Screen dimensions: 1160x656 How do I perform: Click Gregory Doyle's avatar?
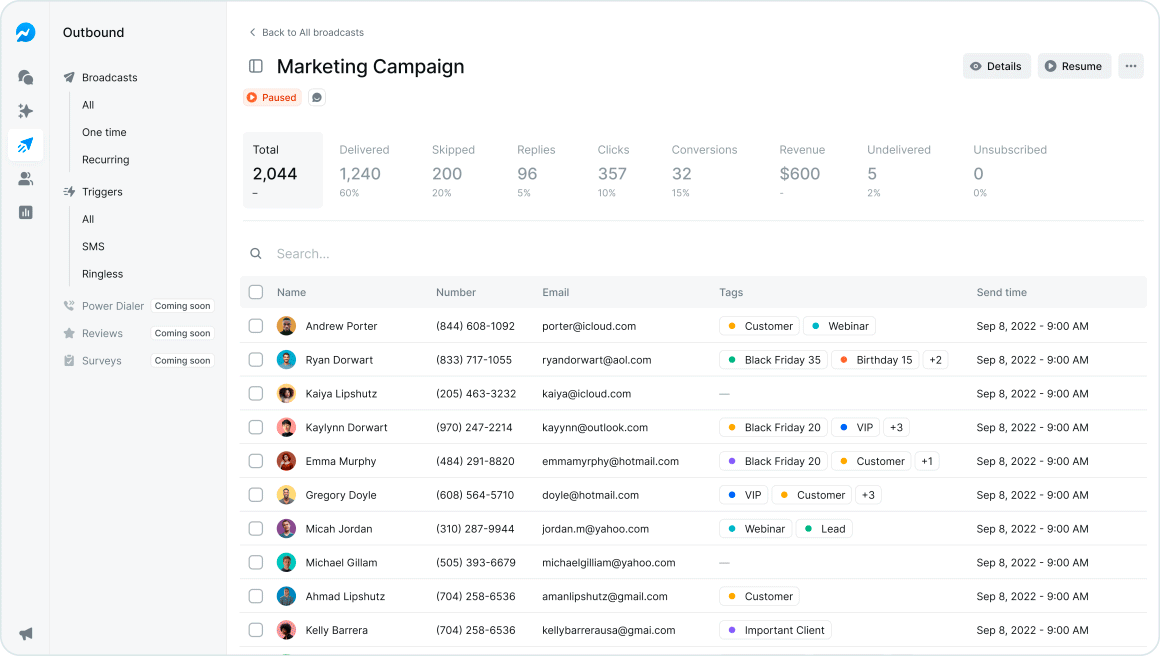286,495
